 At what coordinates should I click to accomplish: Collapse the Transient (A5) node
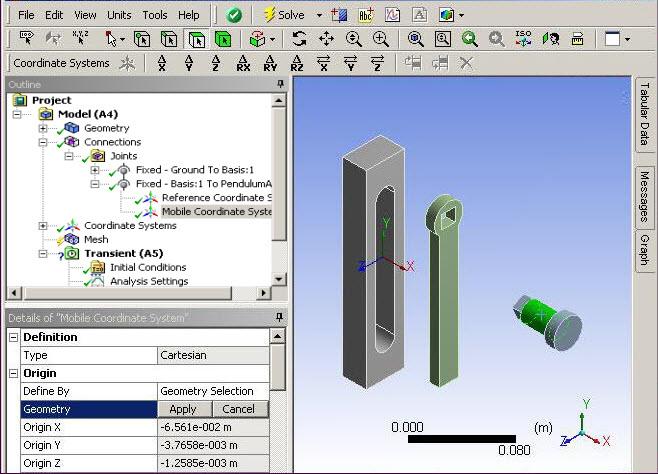click(x=43, y=253)
